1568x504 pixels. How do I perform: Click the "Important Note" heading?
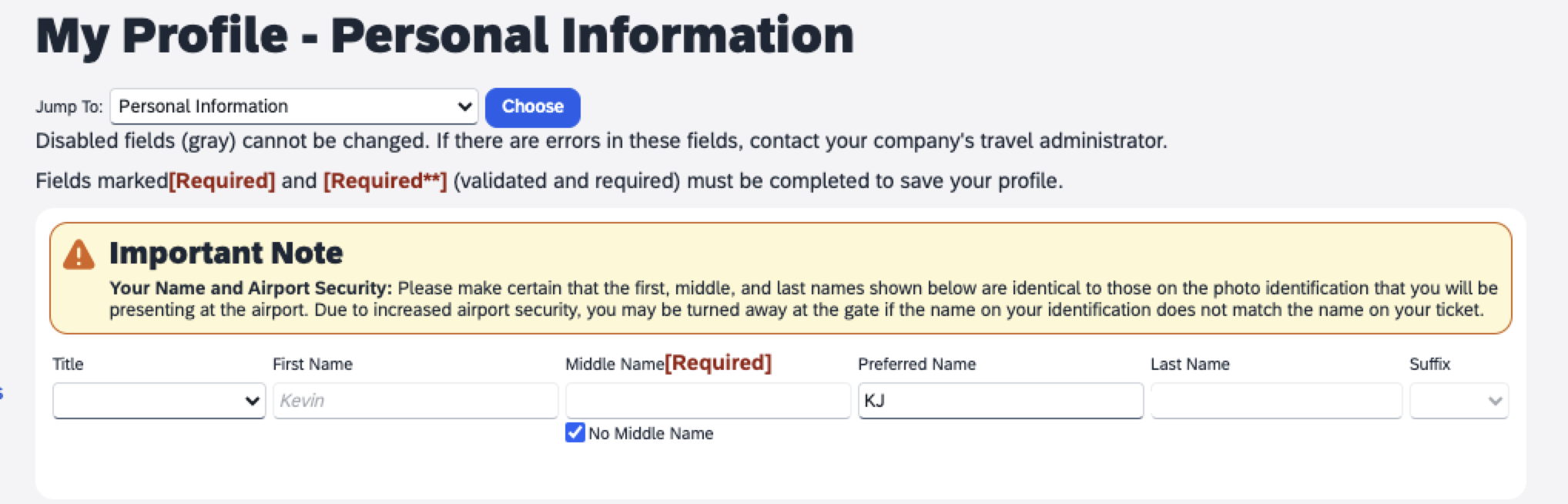226,254
